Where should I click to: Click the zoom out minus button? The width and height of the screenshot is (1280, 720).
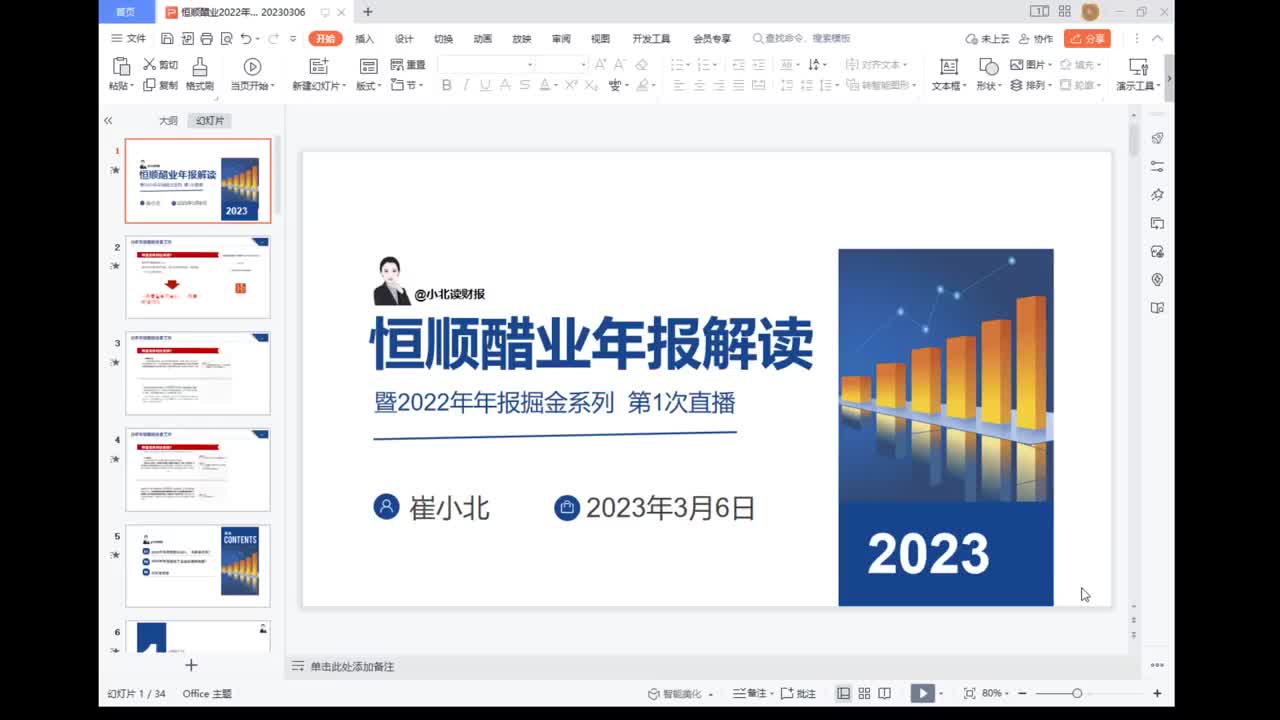click(1021, 693)
